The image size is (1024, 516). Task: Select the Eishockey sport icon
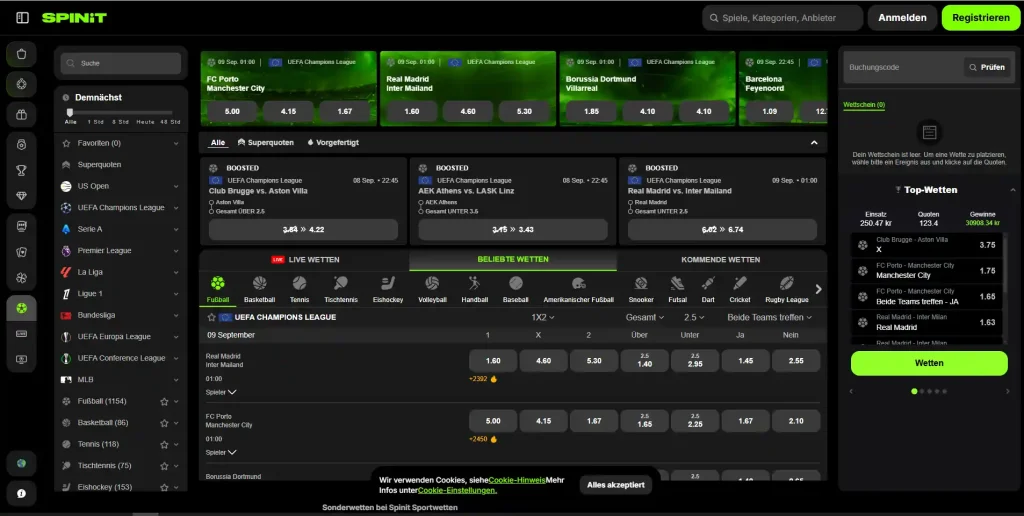coord(388,290)
